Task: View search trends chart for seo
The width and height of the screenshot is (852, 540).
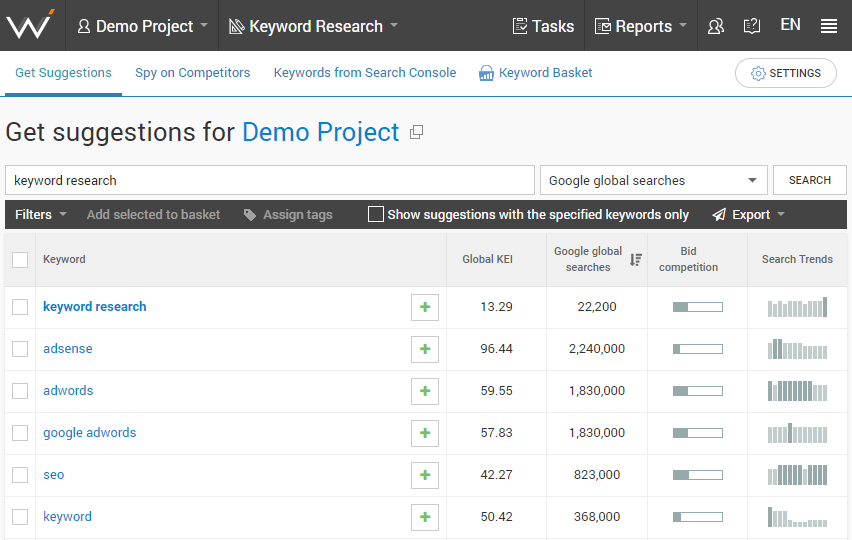Action: [797, 475]
